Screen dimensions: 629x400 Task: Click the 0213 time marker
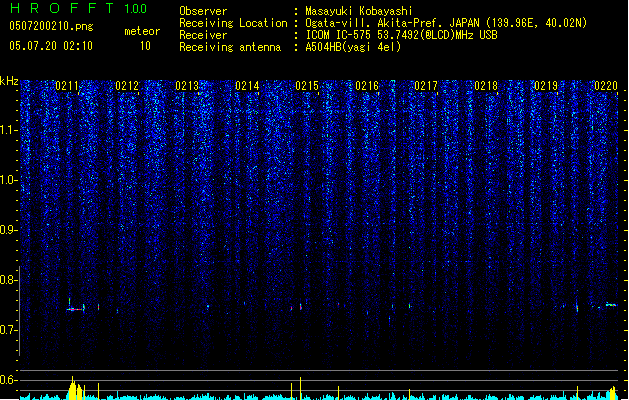[187, 86]
